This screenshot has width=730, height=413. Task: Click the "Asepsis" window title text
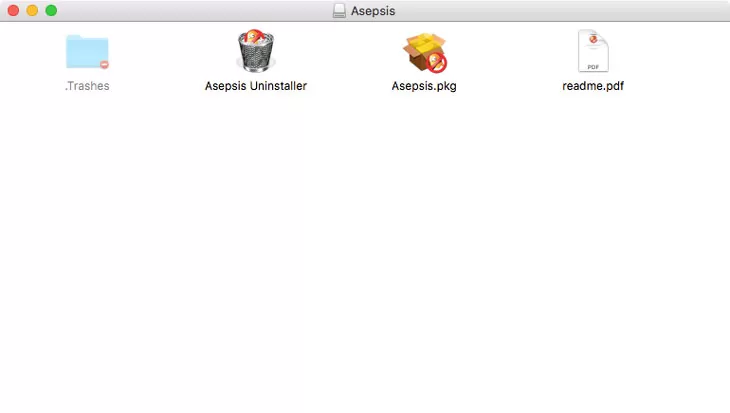373,11
